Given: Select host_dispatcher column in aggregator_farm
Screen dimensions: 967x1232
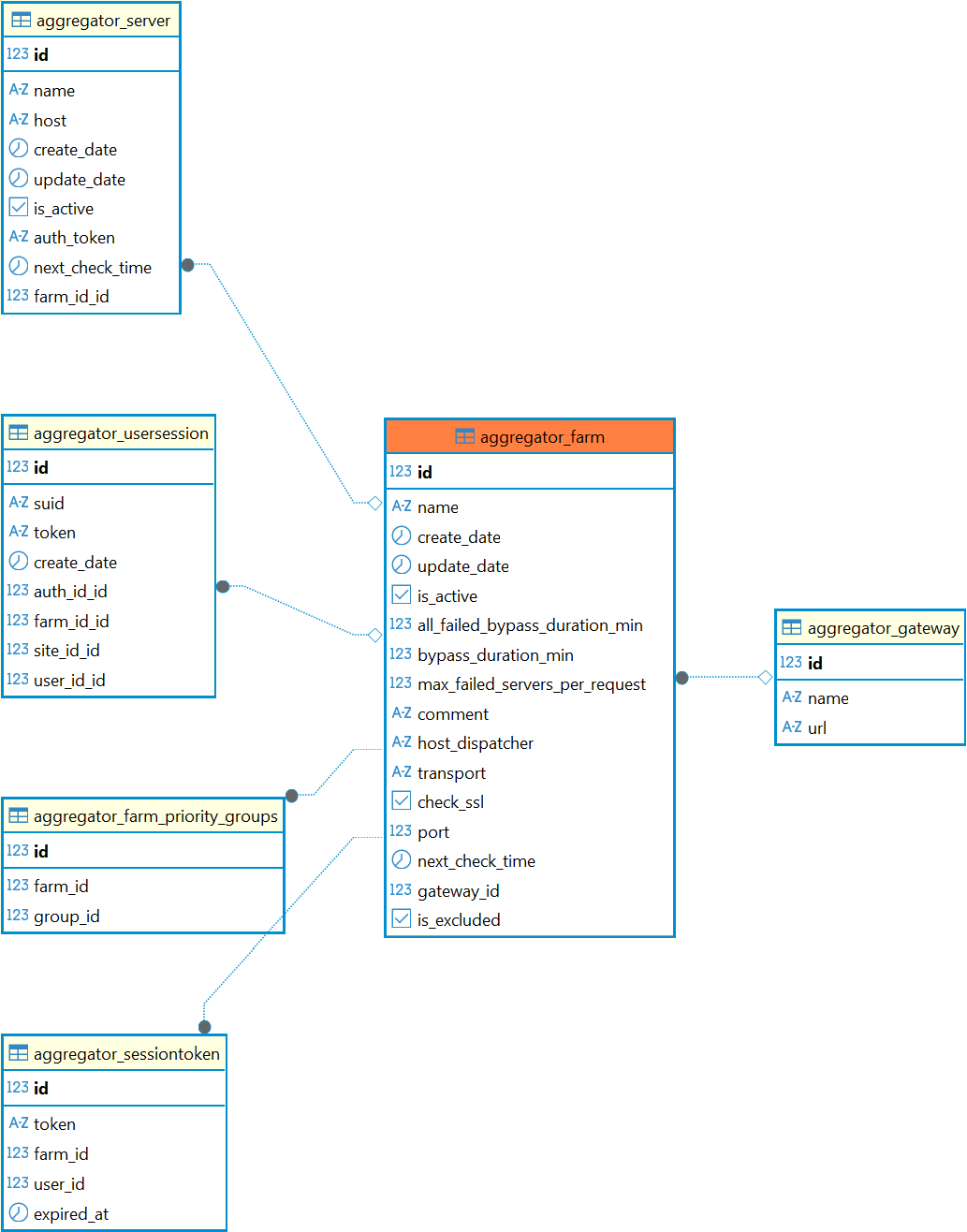Looking at the screenshot, I should (475, 742).
